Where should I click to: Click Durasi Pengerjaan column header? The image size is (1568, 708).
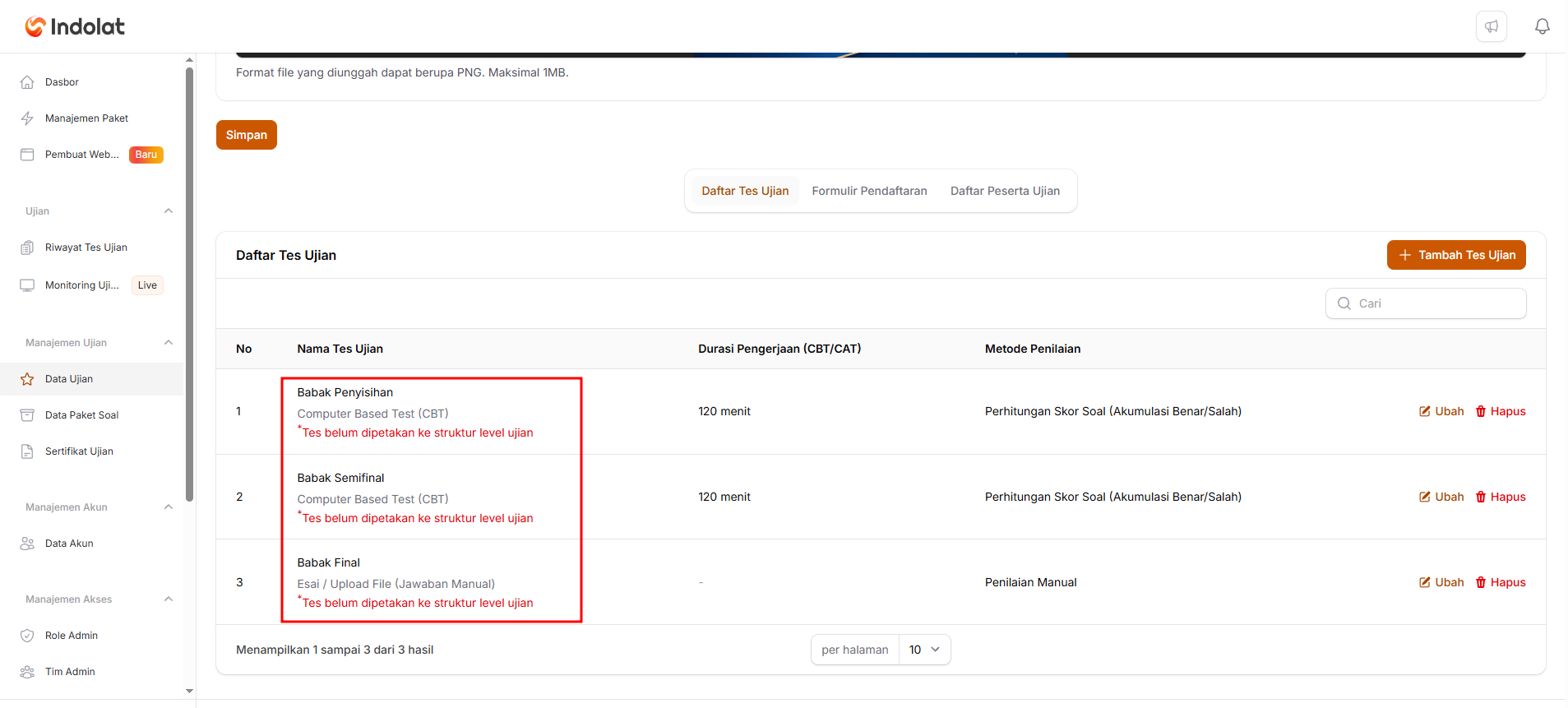tap(779, 349)
